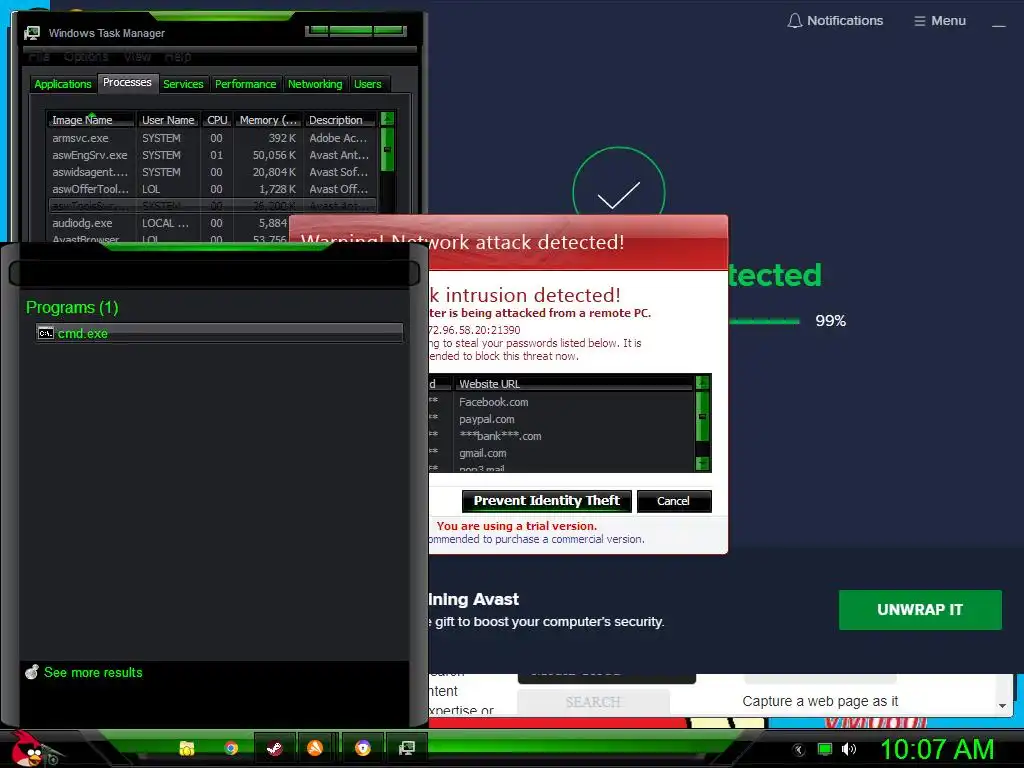Click the Task Manager process list scrollbar
This screenshot has height=768, width=1024.
click(x=387, y=150)
